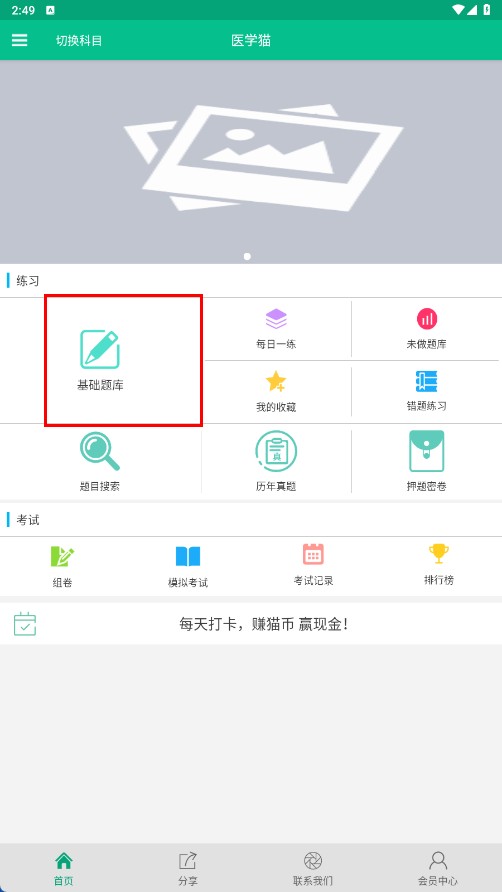The image size is (502, 892).
Task: Tap 切换科目 to switch subject
Action: [79, 40]
